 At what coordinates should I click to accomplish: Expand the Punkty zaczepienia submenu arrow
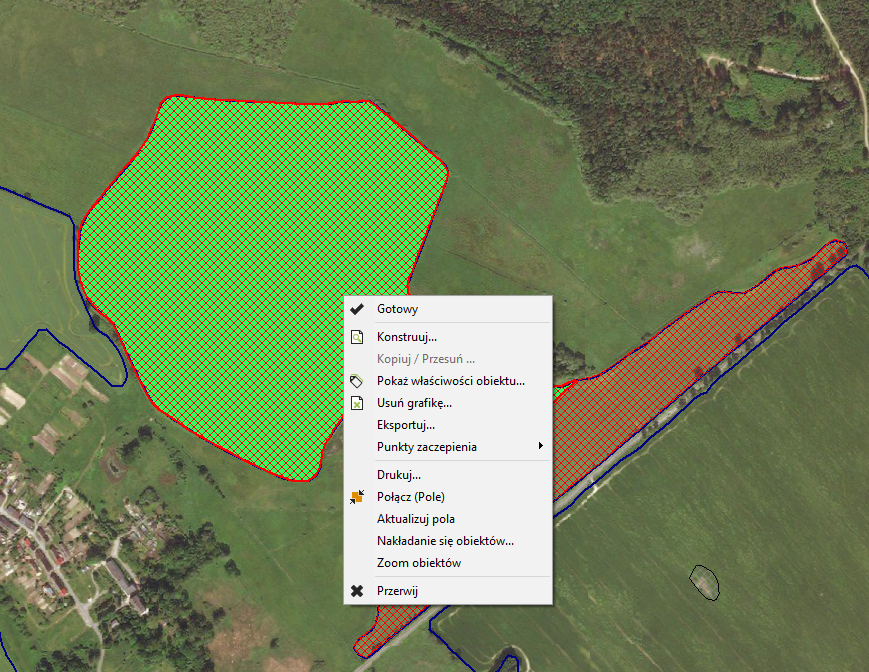[541, 446]
